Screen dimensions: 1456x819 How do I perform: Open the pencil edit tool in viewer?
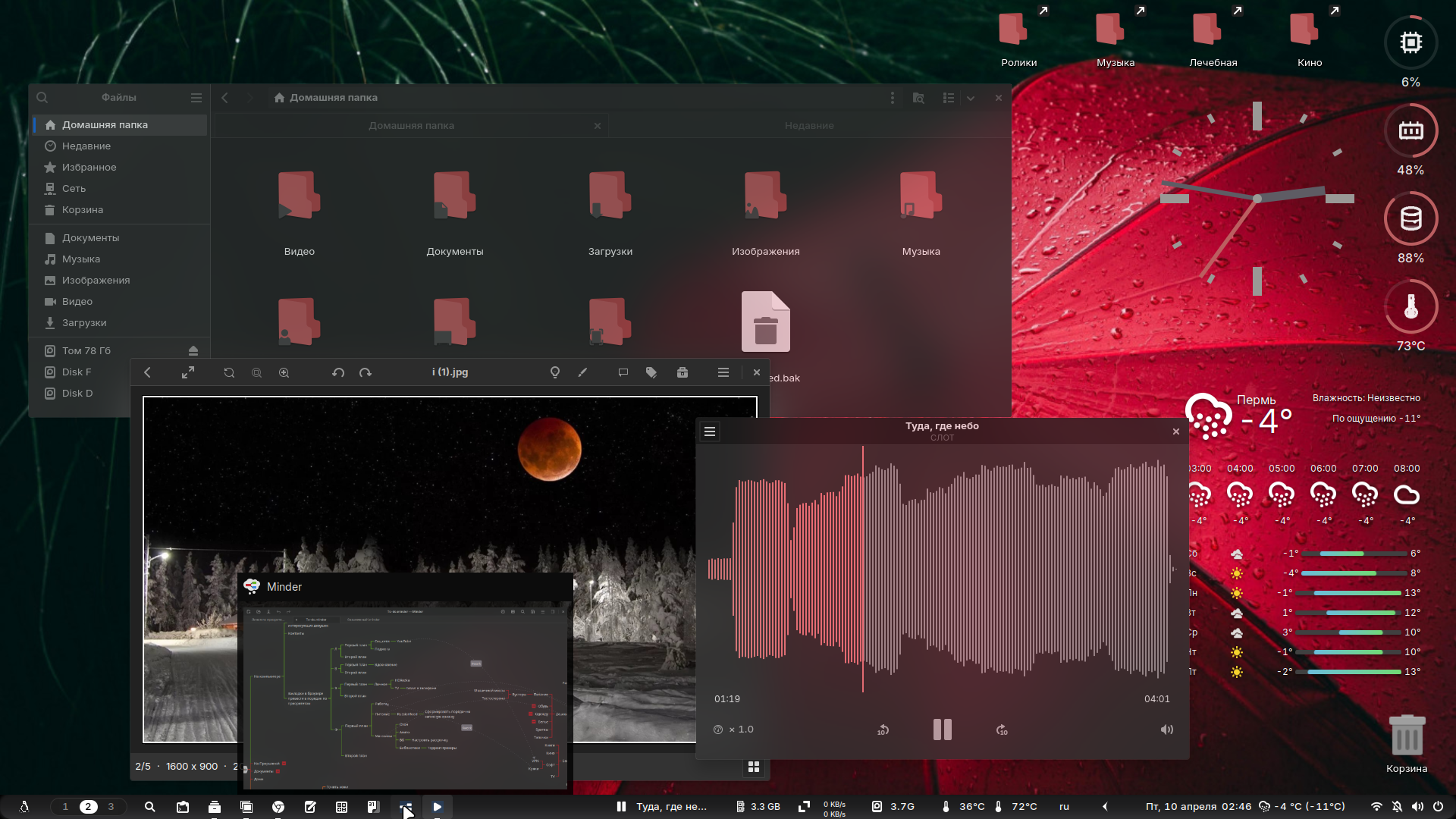pos(582,372)
